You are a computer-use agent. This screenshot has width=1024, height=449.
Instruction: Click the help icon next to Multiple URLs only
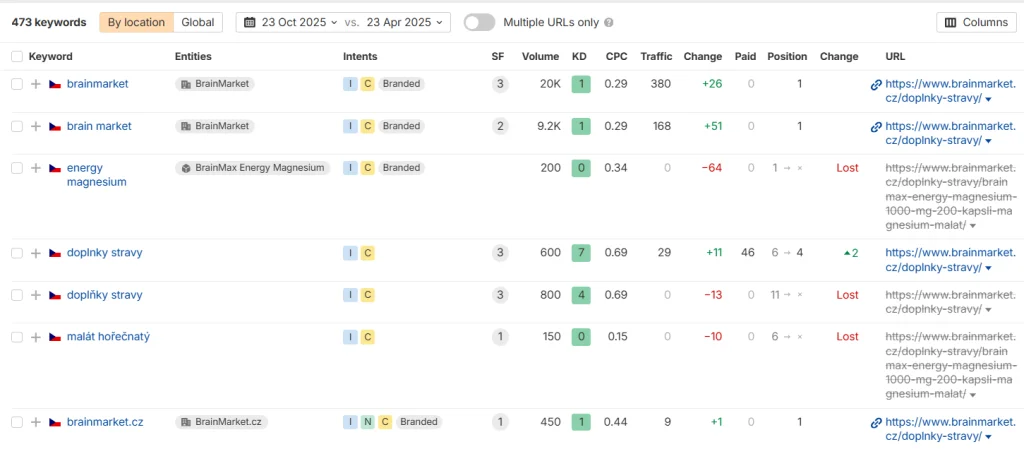point(609,22)
